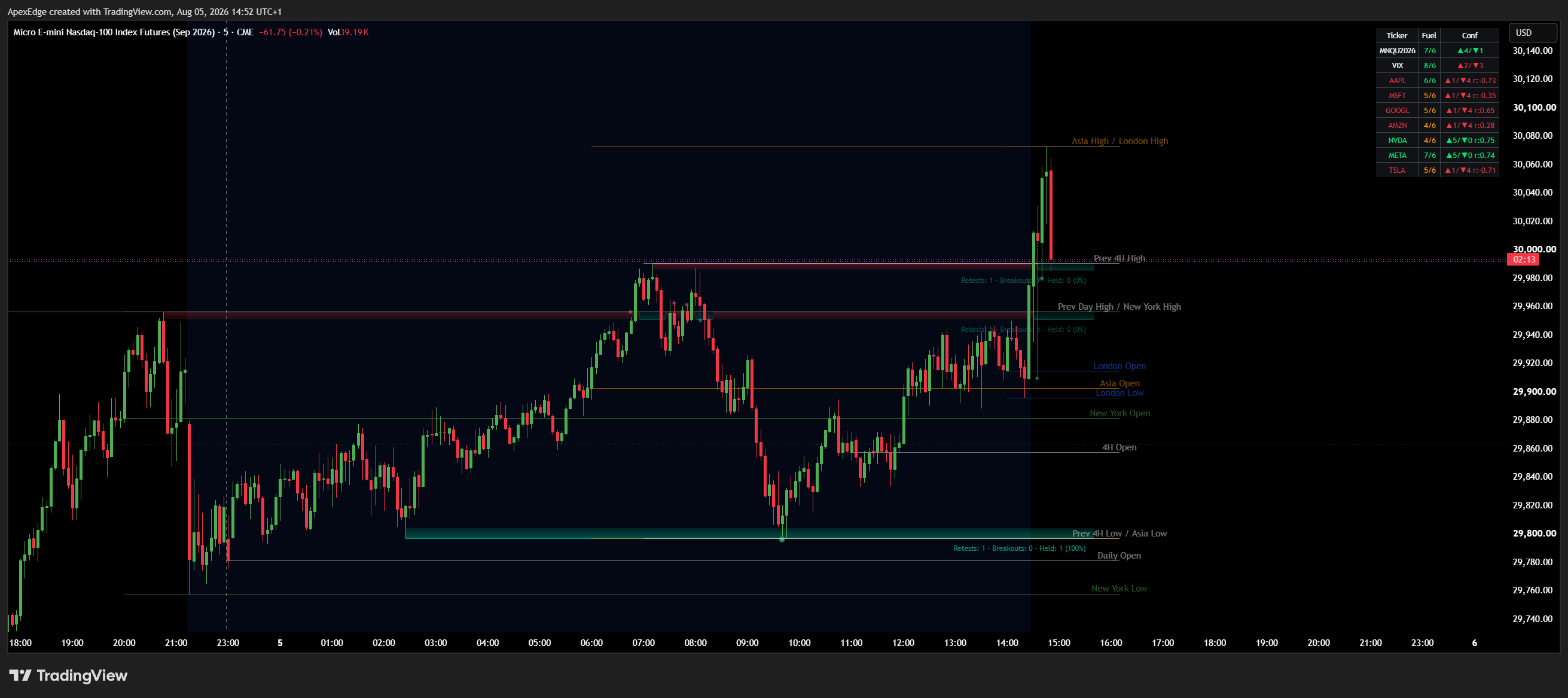Select the VIX ticker cell
The height and width of the screenshot is (698, 1568).
click(x=1397, y=66)
